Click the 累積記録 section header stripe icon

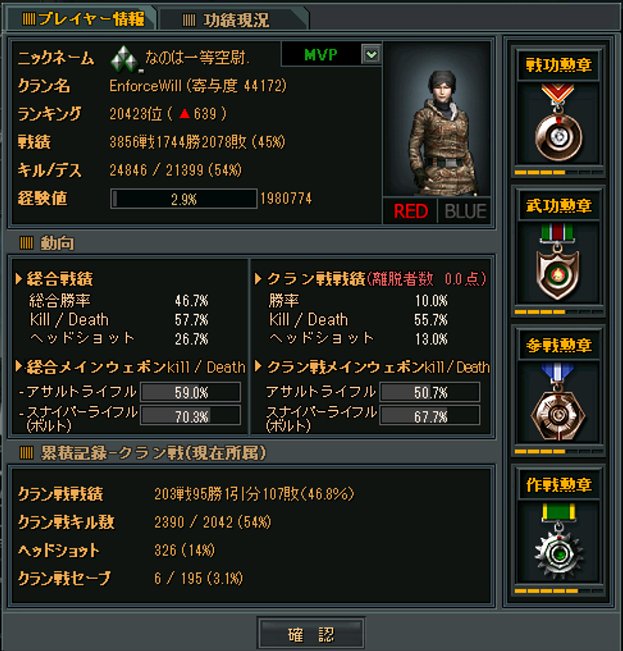26,453
